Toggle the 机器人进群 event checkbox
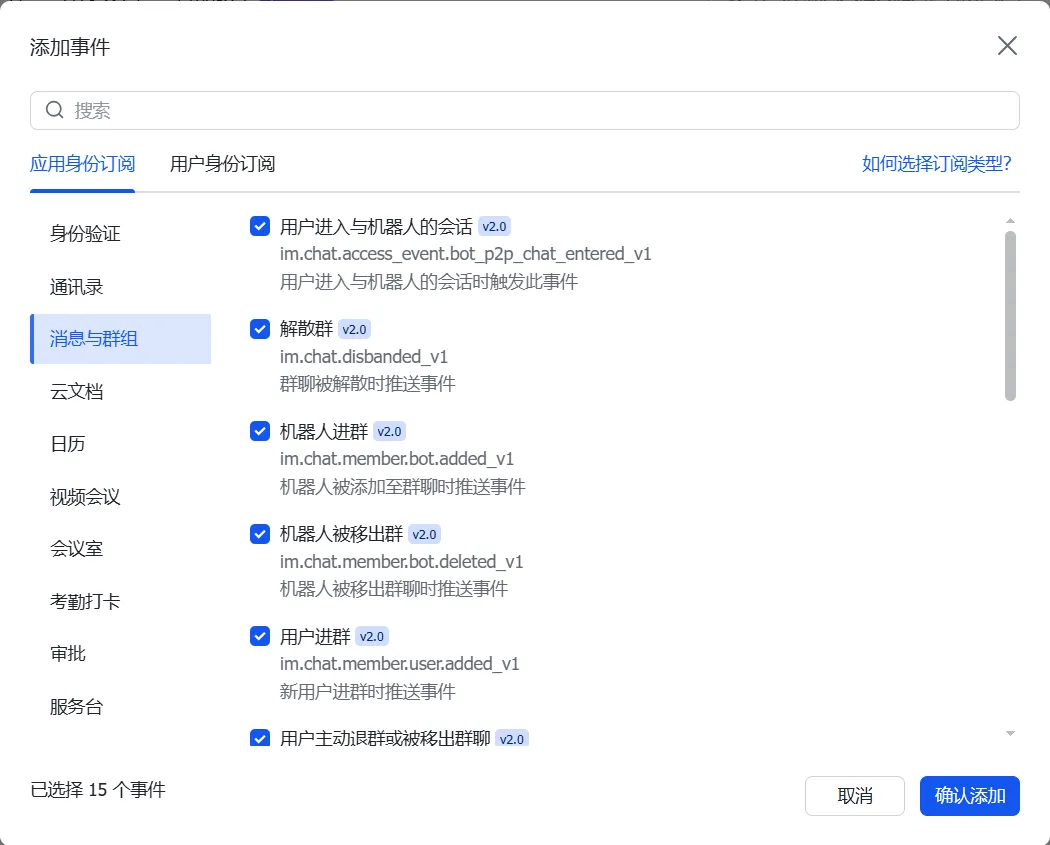 [259, 431]
